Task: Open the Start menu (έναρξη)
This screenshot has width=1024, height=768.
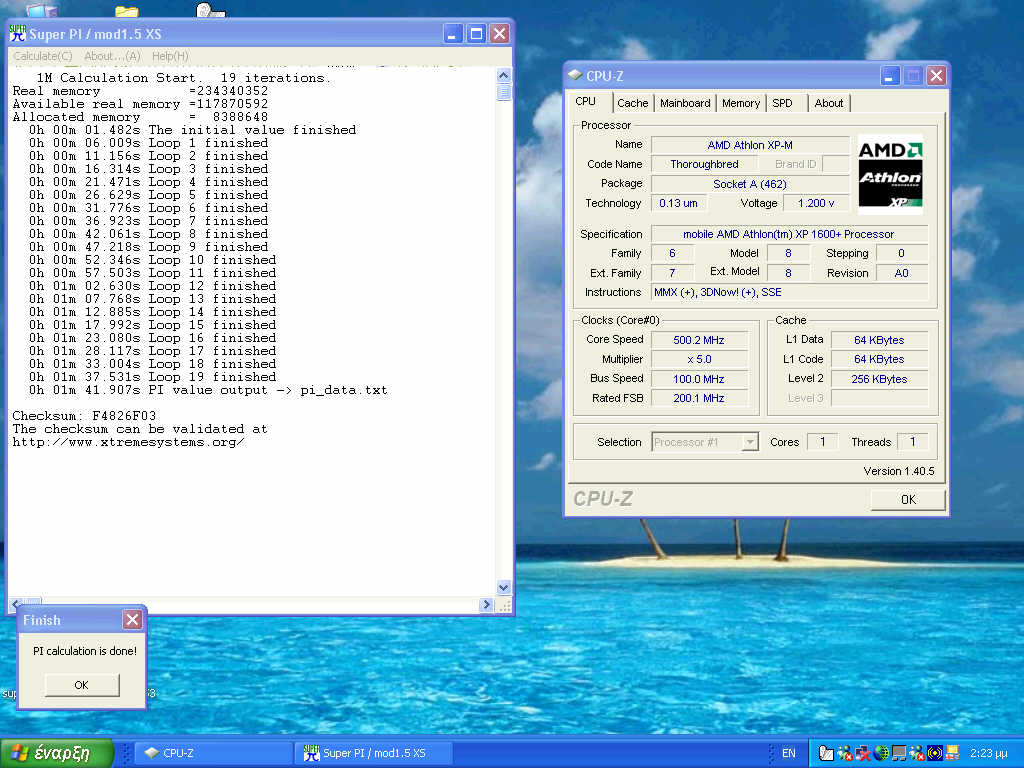Action: [57, 753]
